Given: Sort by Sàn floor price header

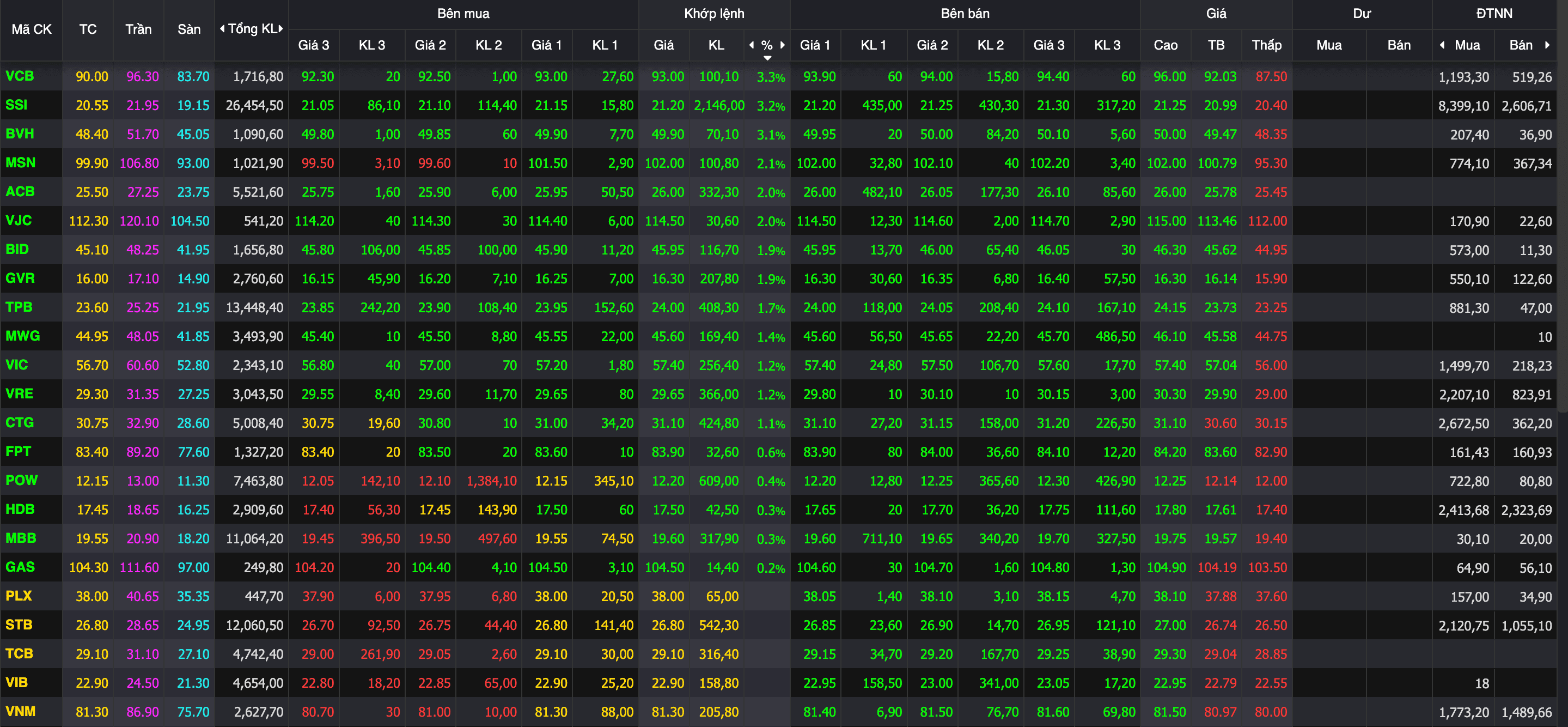Looking at the screenshot, I should coord(188,29).
